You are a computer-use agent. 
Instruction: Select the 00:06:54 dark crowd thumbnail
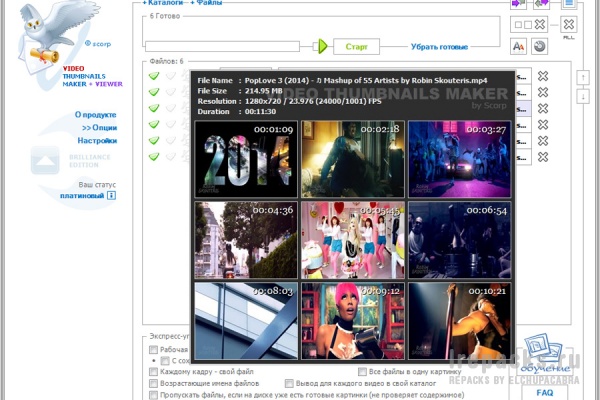tap(460, 240)
